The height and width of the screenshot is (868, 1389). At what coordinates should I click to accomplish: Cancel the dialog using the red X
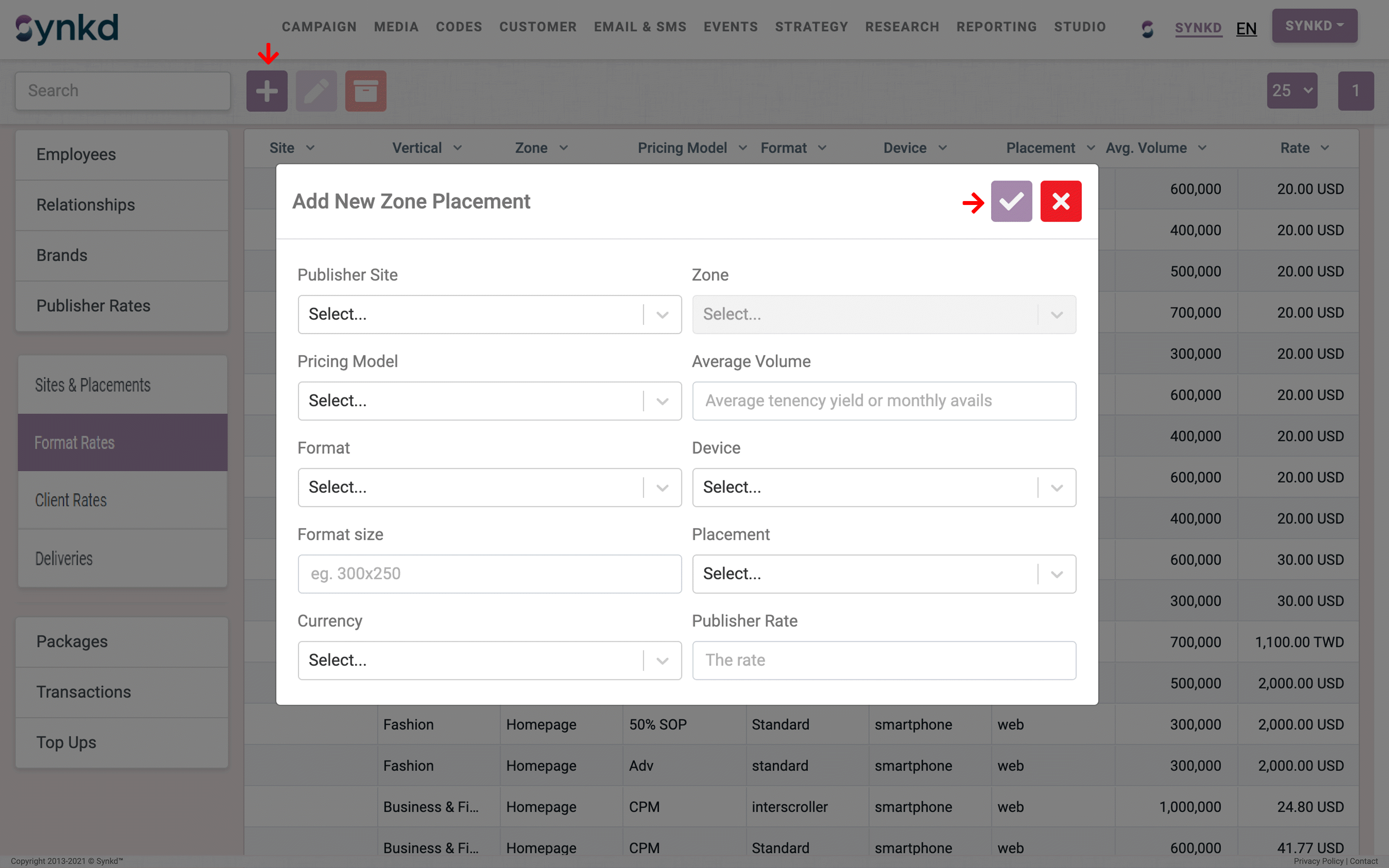1061,201
